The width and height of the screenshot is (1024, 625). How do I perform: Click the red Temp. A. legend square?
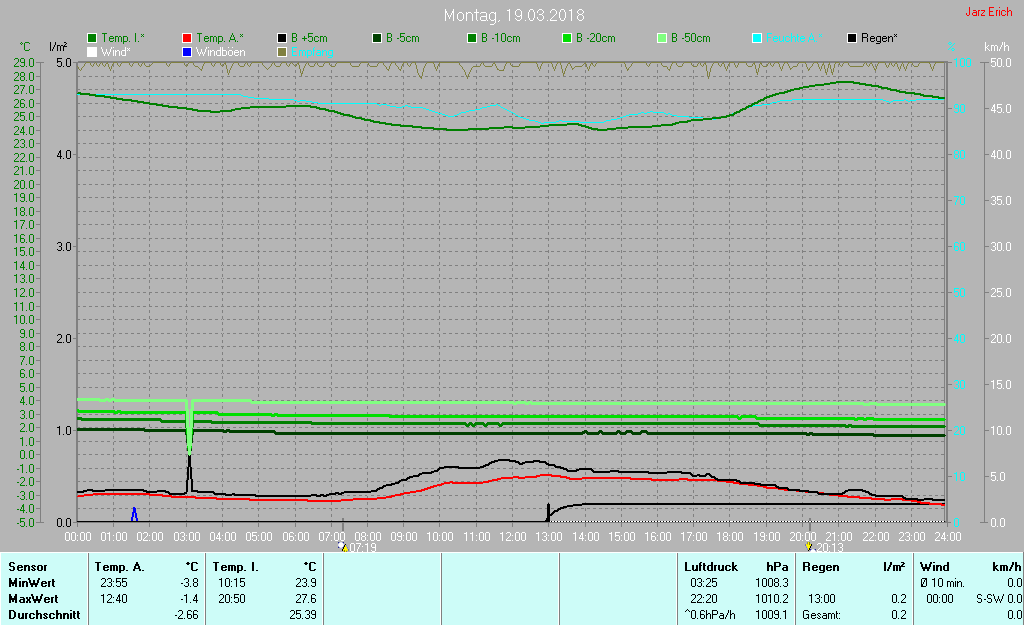(x=187, y=38)
